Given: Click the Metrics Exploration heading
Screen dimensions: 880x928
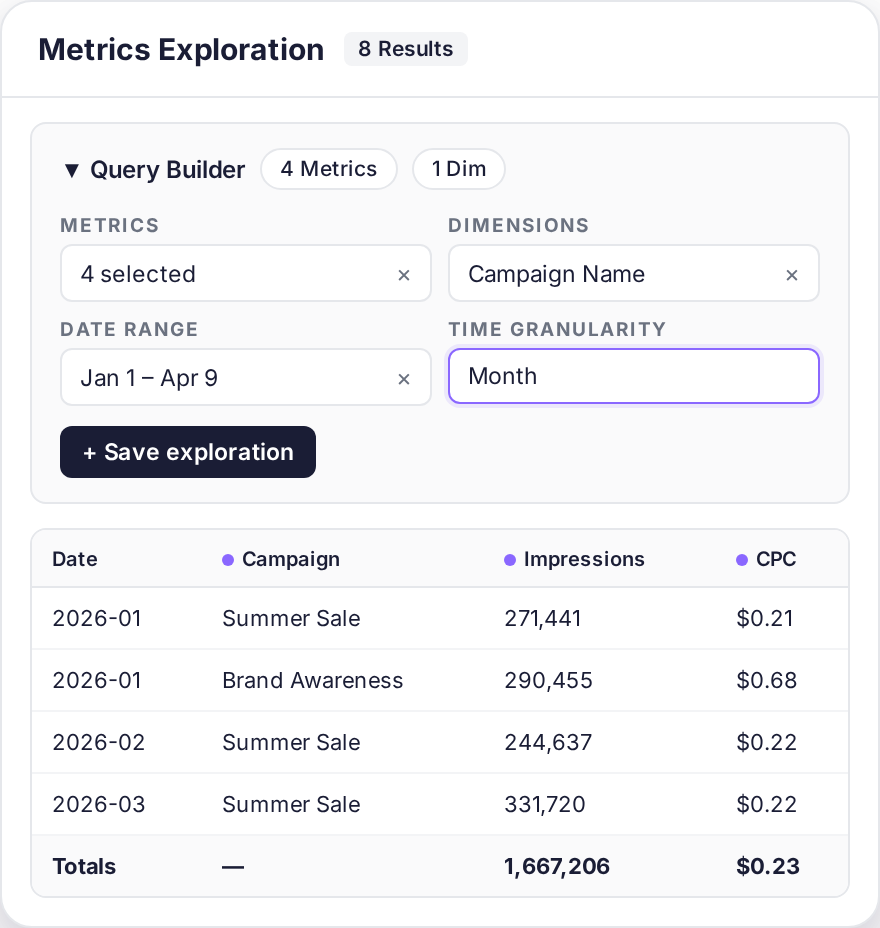Looking at the screenshot, I should pyautogui.click(x=181, y=50).
